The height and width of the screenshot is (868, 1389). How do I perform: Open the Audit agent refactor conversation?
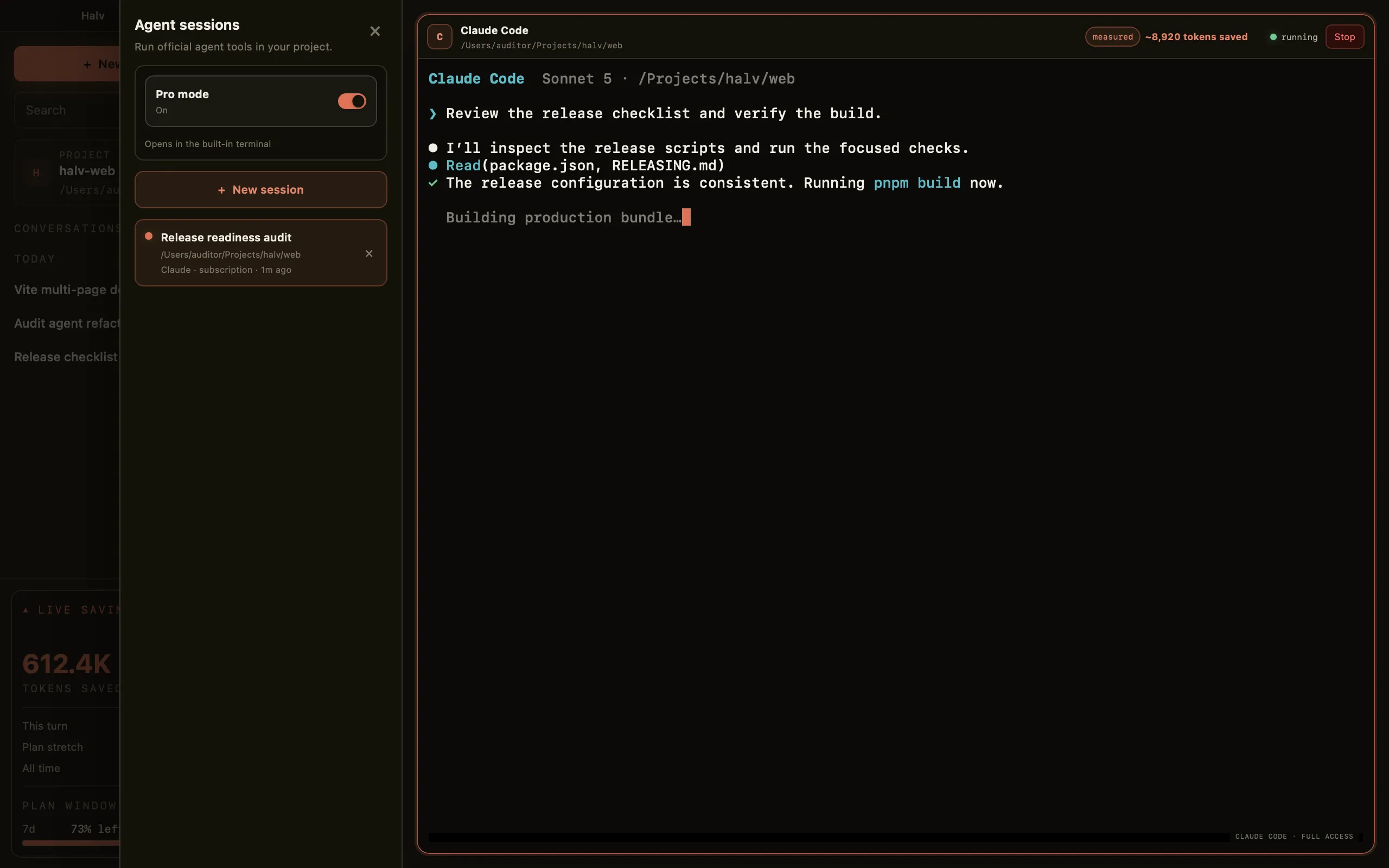tap(67, 323)
